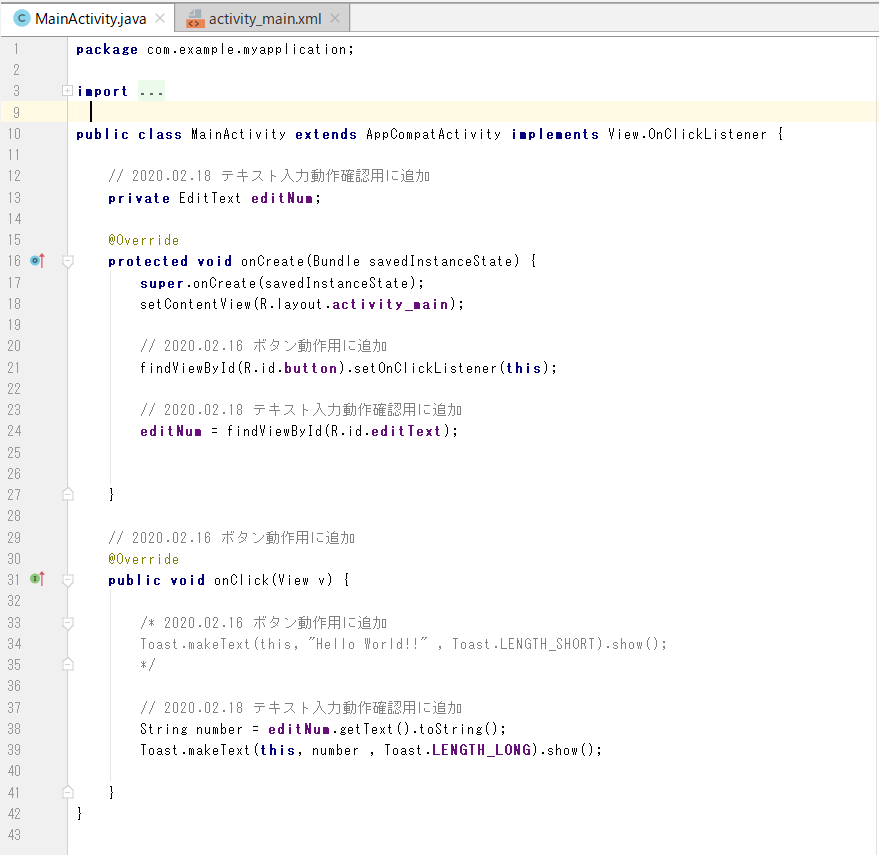
Task: Click the fold end marker on line 41
Action: (x=68, y=792)
